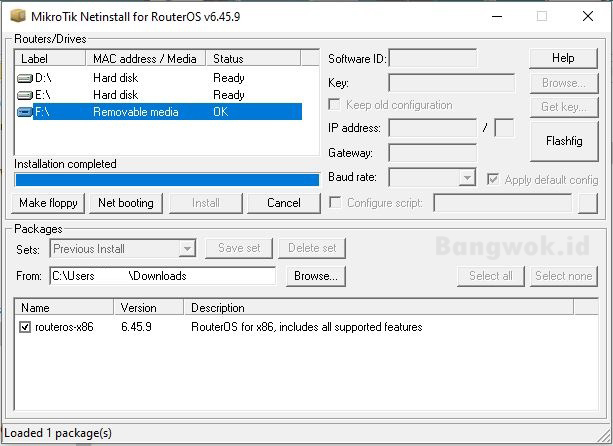This screenshot has width=613, height=446.
Task: Toggle Apply default config checkbox
Action: 493,179
